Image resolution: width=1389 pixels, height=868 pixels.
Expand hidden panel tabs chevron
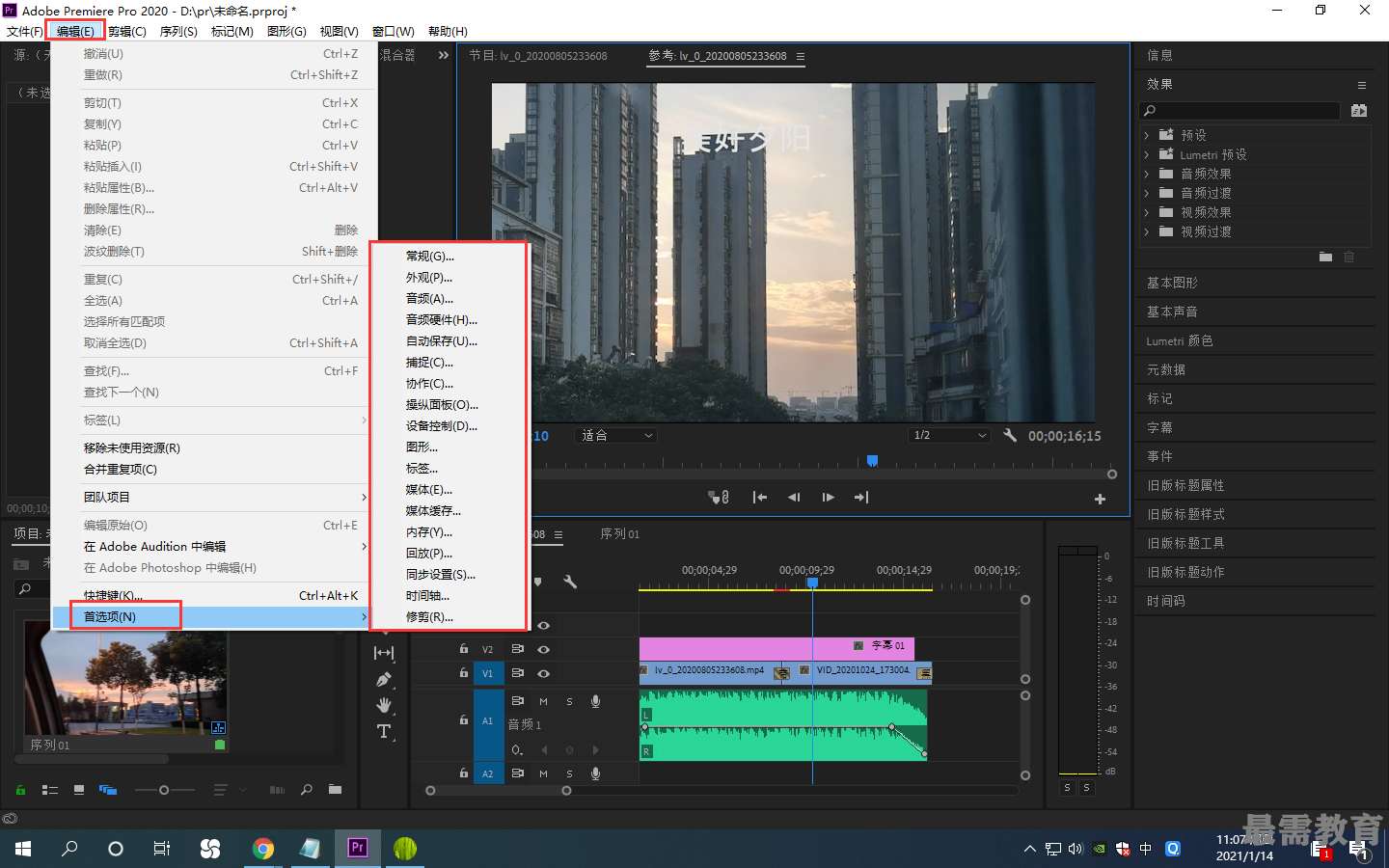pos(444,56)
